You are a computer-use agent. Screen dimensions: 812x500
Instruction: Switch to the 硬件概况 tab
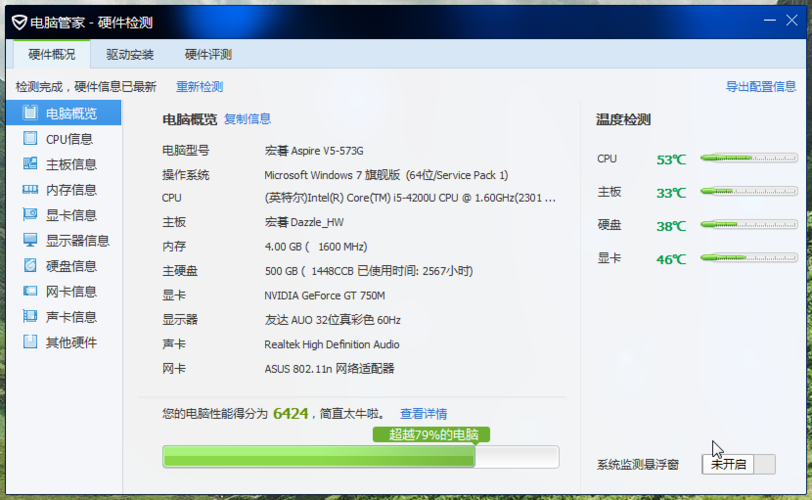pos(52,54)
